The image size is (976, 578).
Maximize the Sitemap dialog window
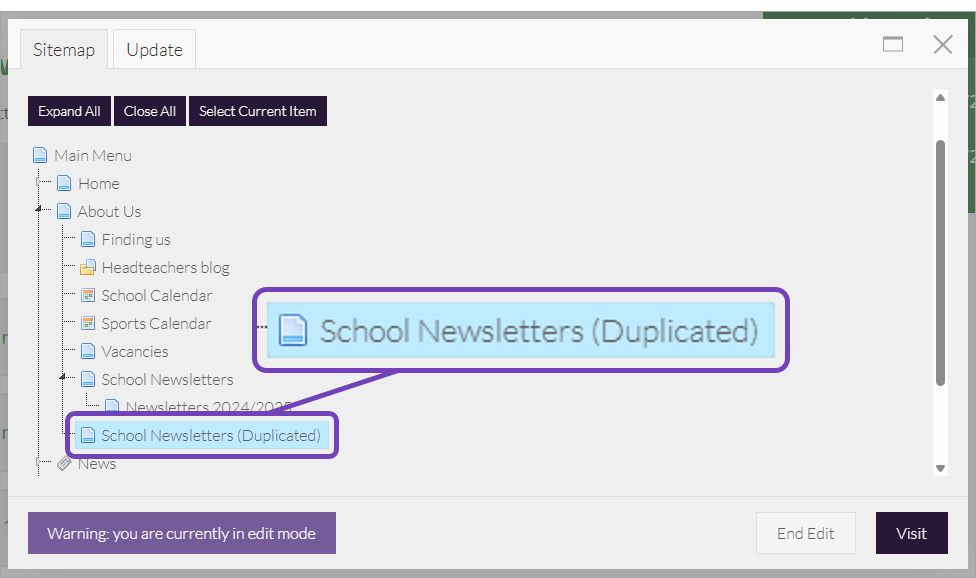[892, 44]
